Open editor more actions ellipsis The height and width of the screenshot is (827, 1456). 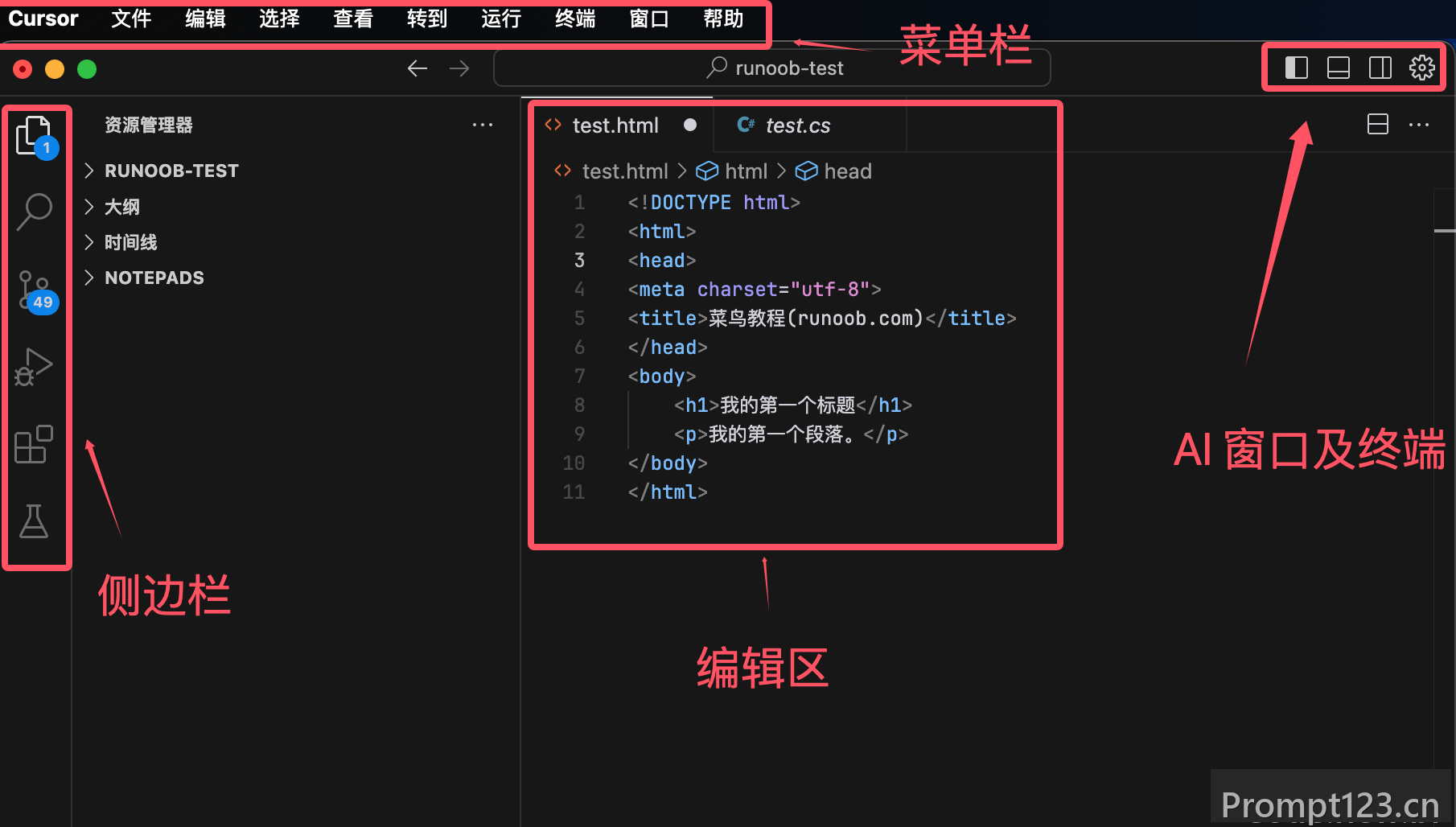coord(1419,125)
